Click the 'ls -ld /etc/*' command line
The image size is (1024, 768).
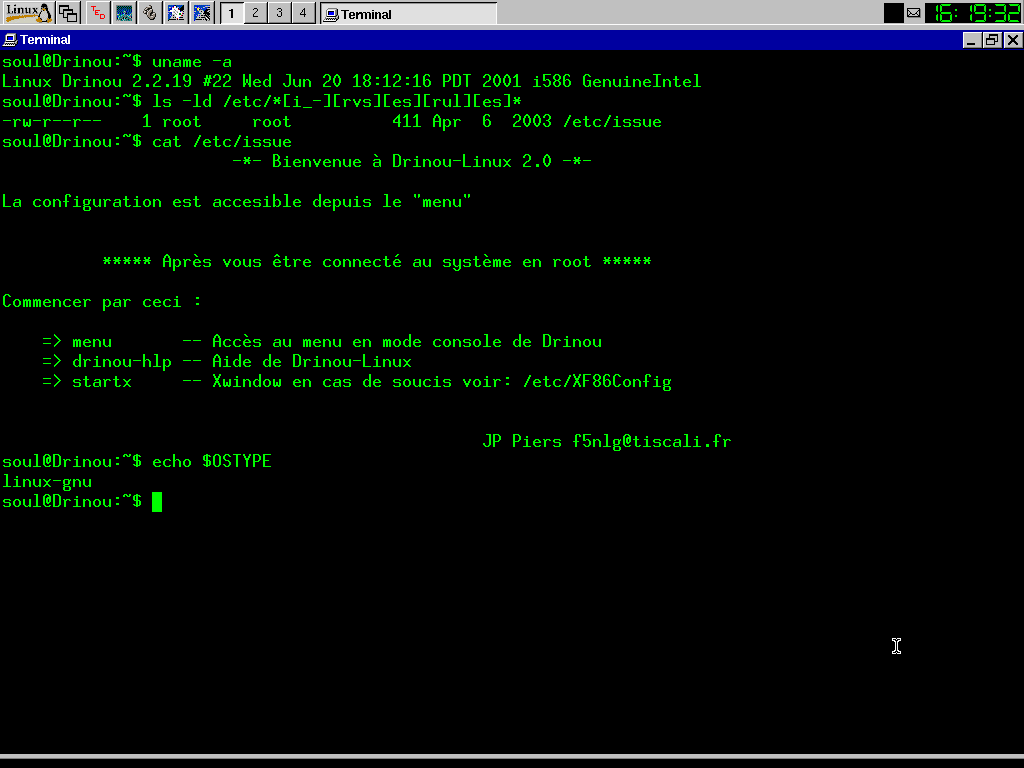click(x=337, y=102)
